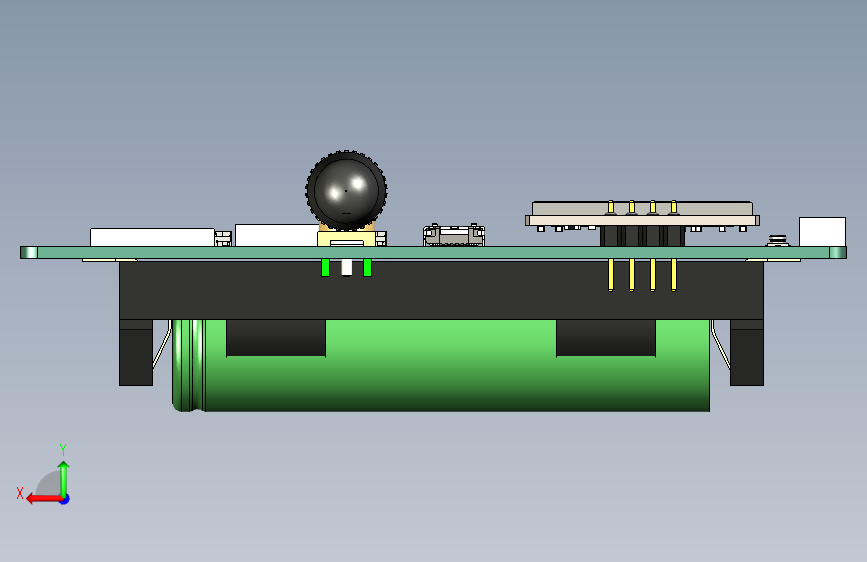
Task: Select the black round knob on the board
Action: pyautogui.click(x=346, y=190)
